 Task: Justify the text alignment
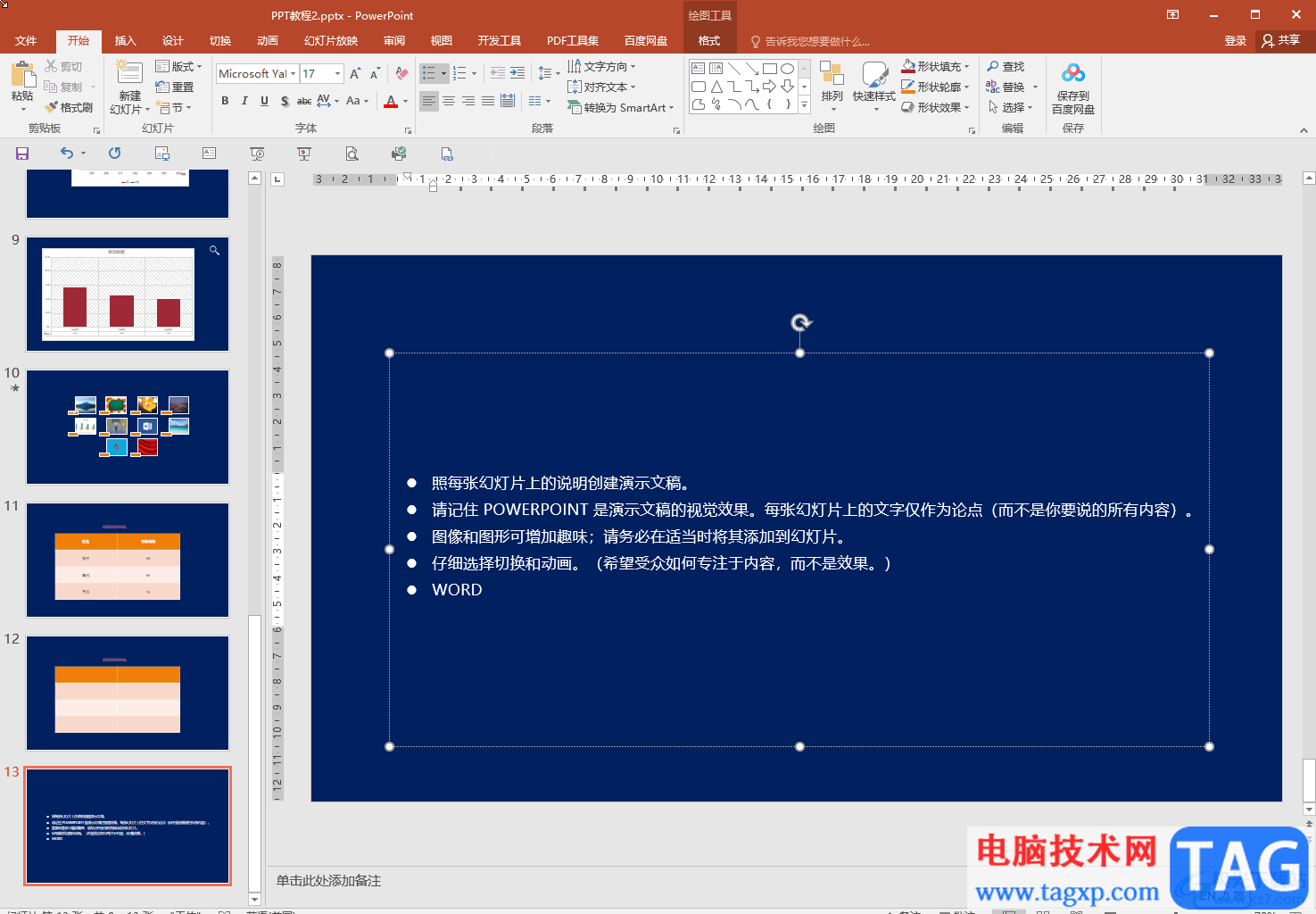click(x=488, y=101)
